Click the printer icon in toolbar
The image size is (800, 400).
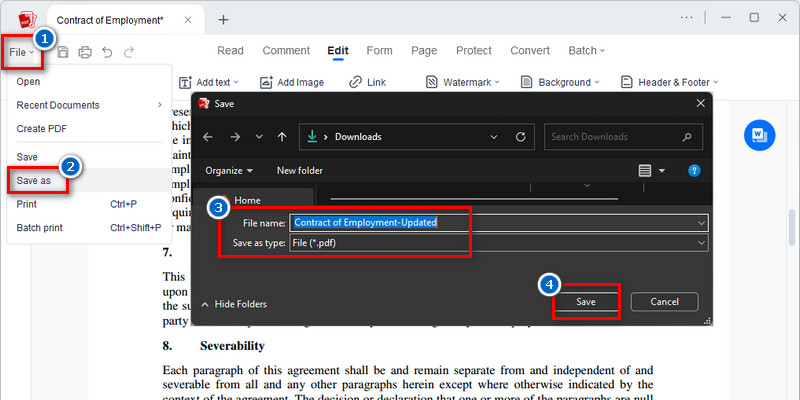85,52
